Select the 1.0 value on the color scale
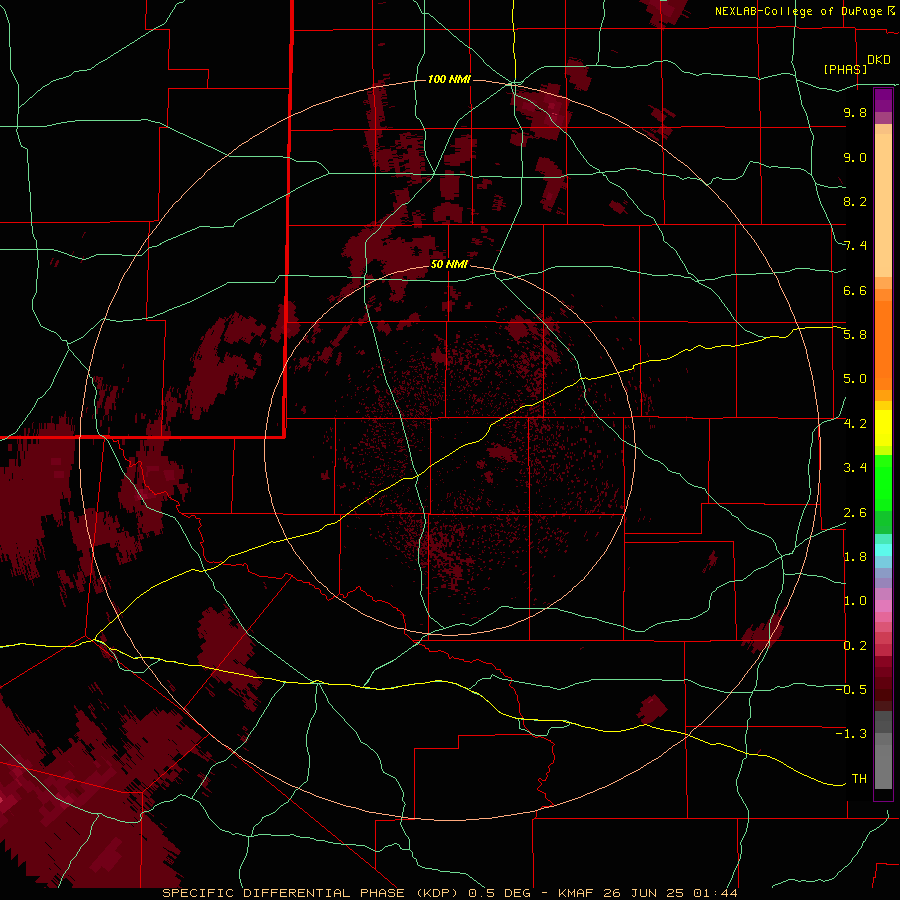Viewport: 900px width, 900px height. [x=855, y=601]
